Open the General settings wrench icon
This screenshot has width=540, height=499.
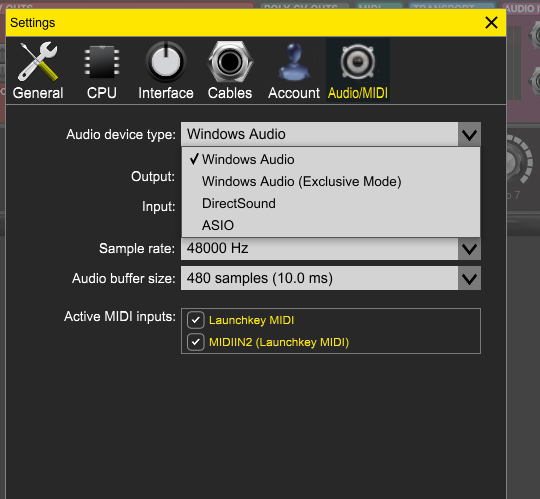pyautogui.click(x=38, y=62)
